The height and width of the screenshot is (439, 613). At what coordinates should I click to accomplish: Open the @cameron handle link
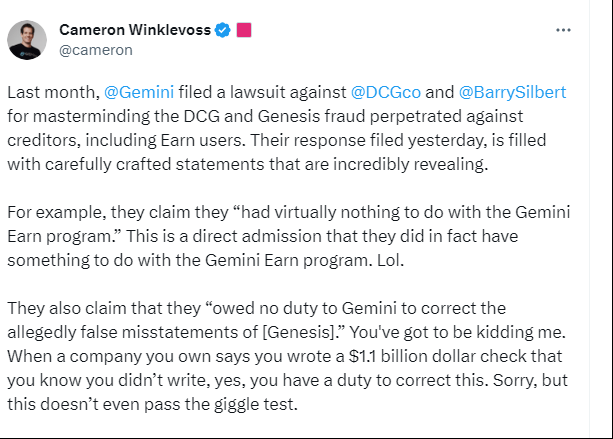(x=96, y=50)
